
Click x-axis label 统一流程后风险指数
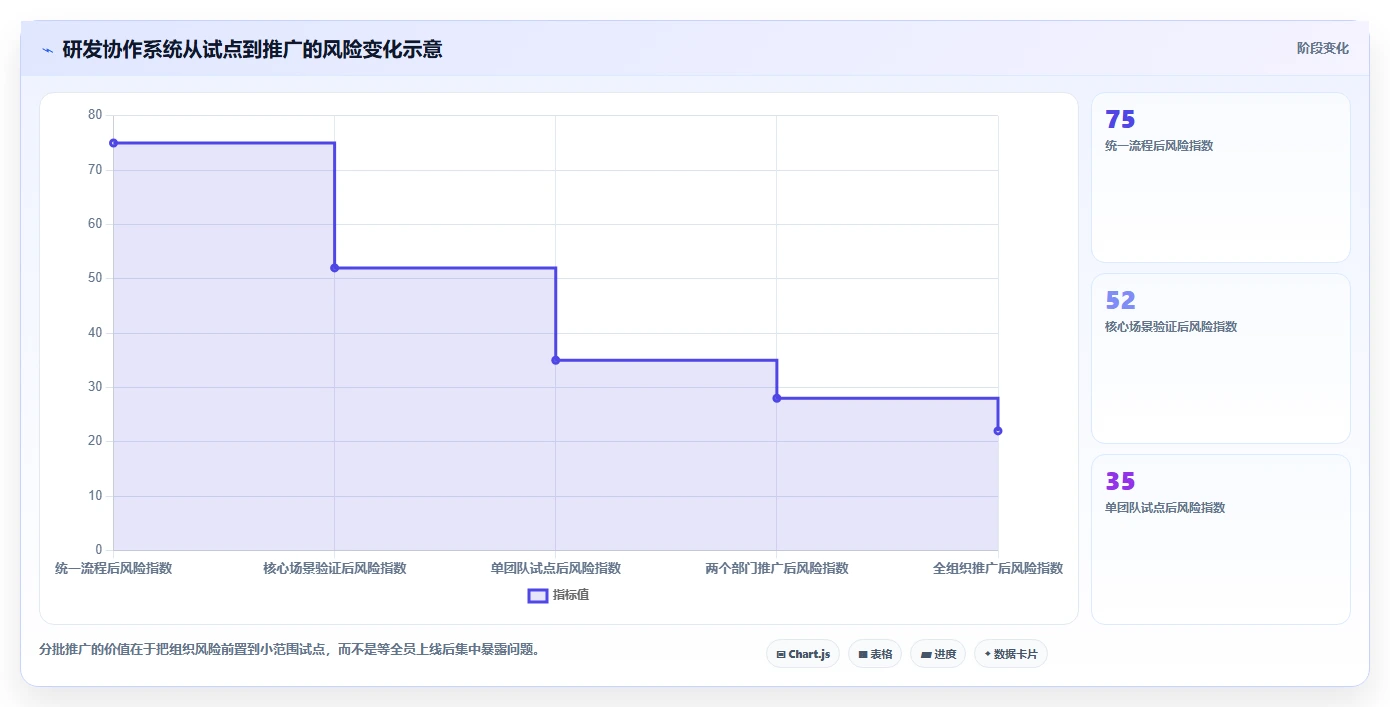(113, 568)
